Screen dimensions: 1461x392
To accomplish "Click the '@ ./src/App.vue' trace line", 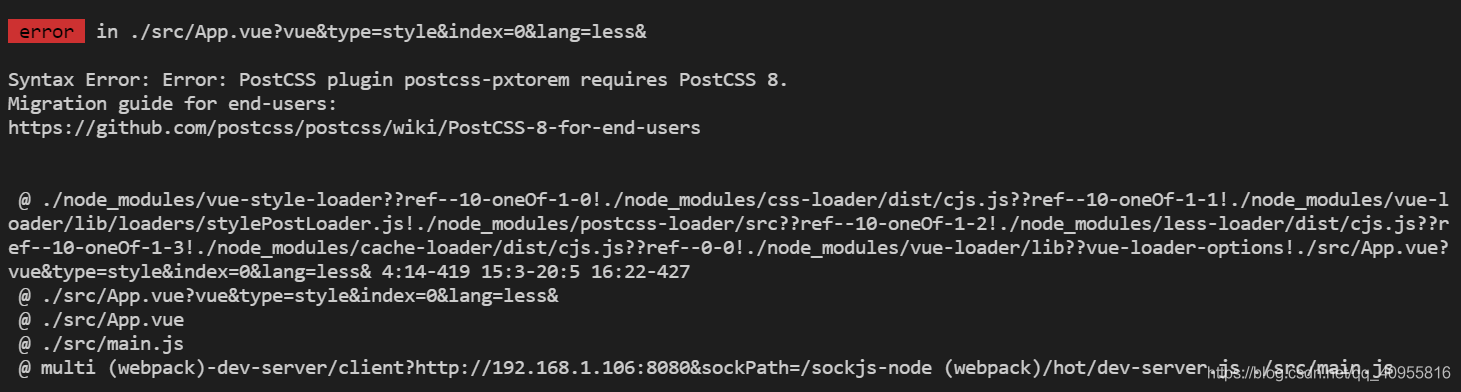I will [x=100, y=320].
